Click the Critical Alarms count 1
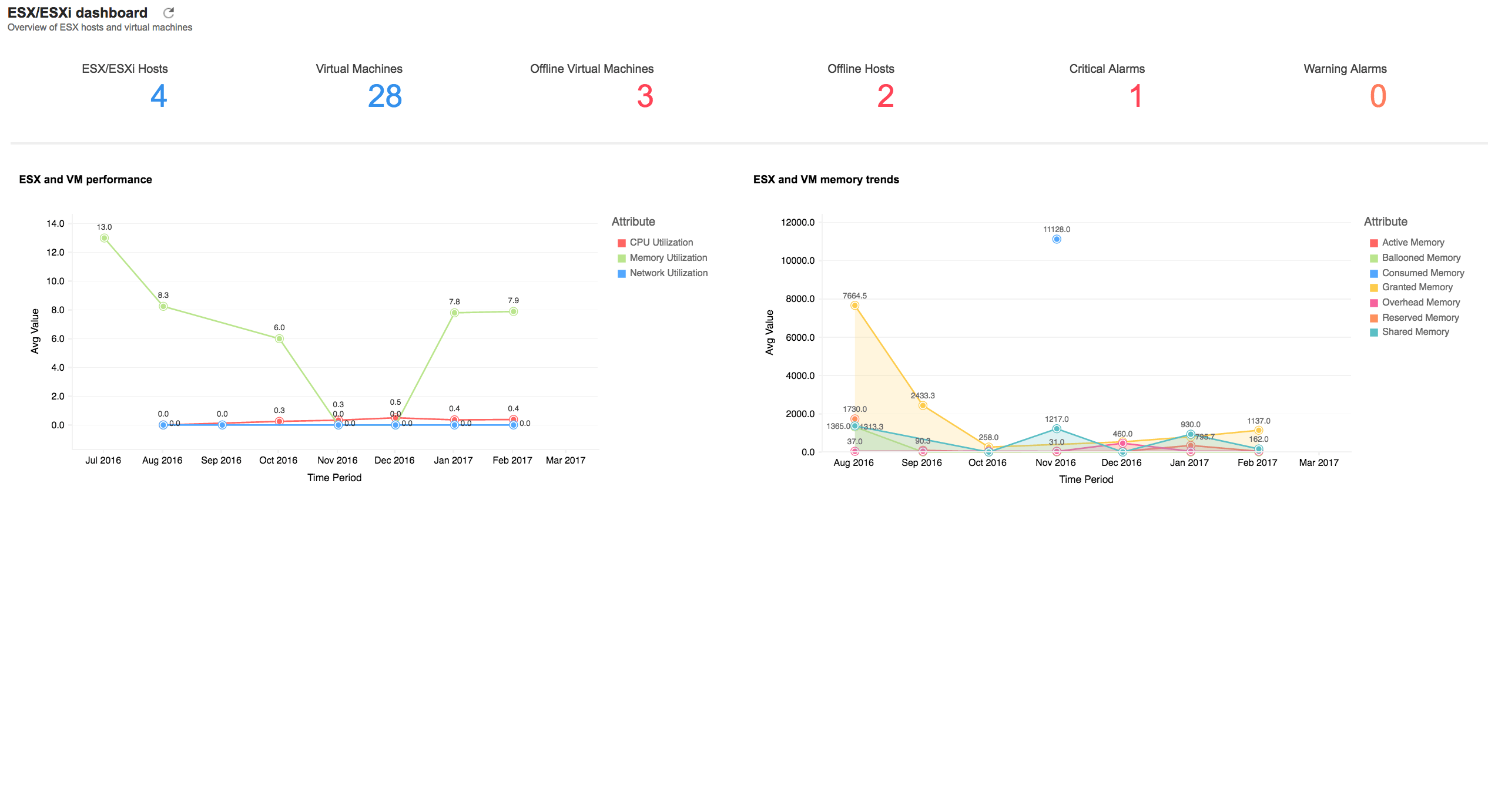 [1135, 96]
